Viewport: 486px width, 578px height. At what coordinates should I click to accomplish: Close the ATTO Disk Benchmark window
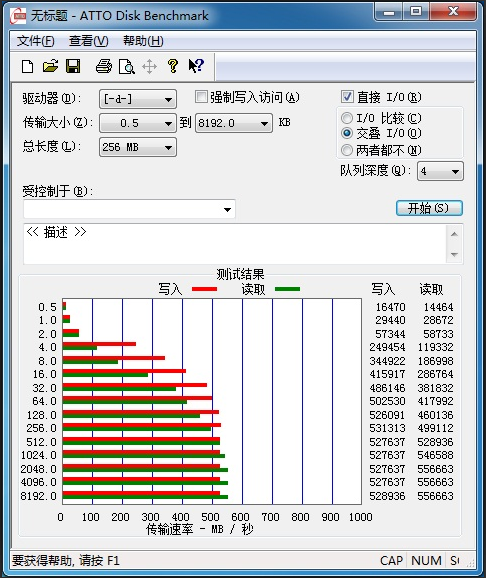pos(453,12)
